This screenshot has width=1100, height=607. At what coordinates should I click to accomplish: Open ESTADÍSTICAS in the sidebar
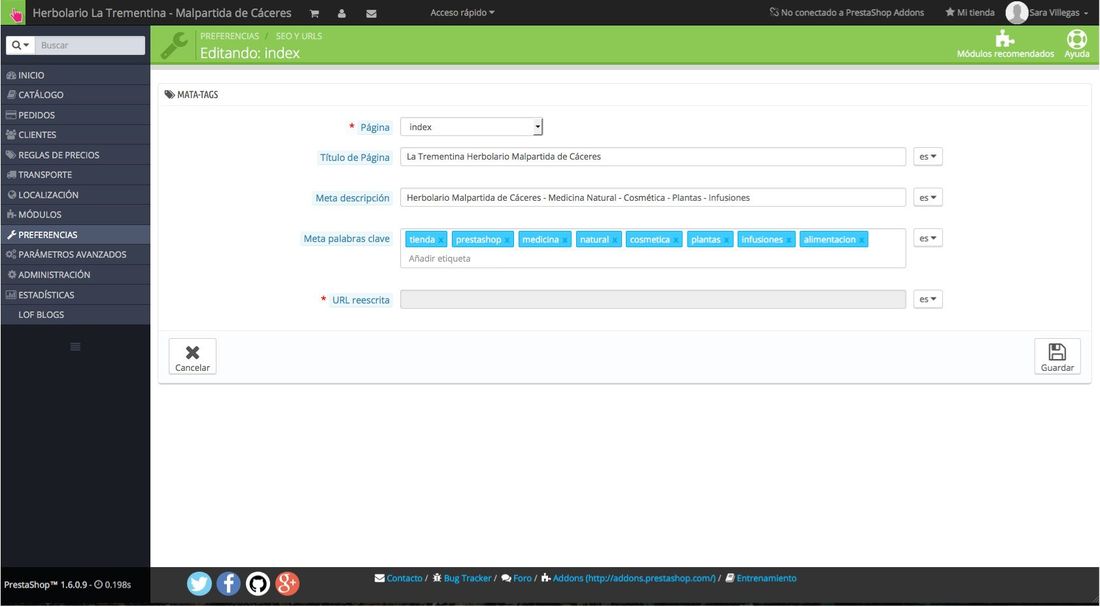click(x=75, y=295)
